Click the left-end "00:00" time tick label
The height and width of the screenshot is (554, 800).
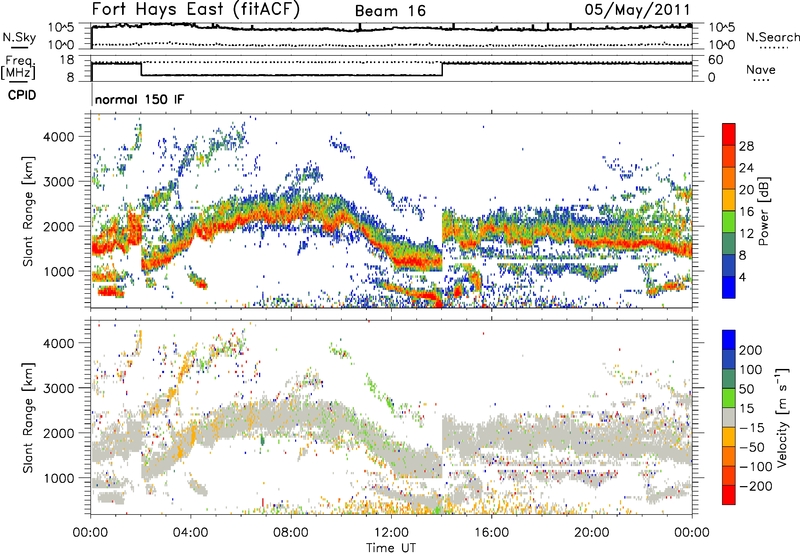[90, 533]
